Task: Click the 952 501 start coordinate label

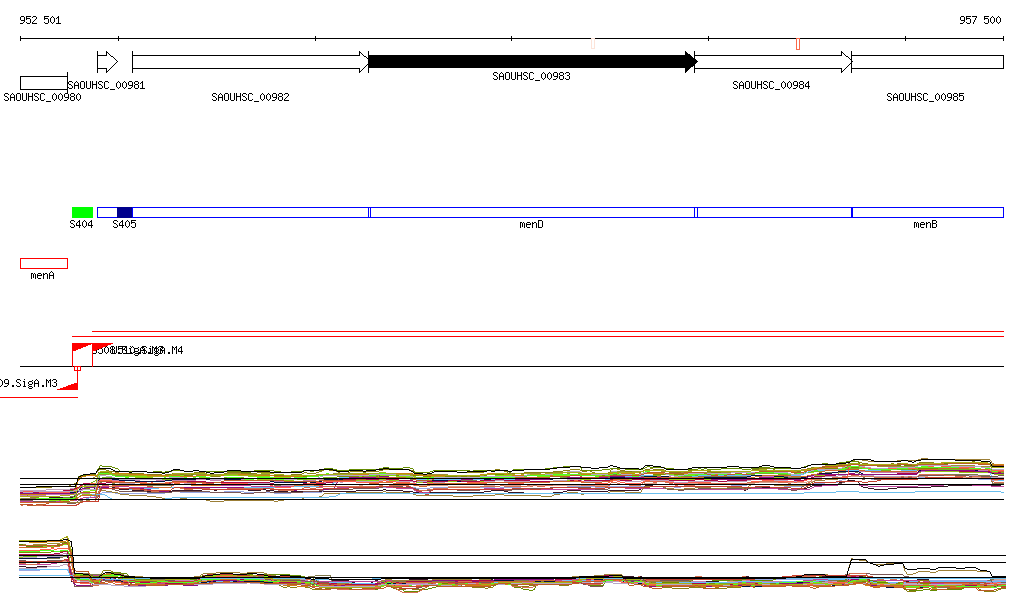Action: click(x=40, y=20)
